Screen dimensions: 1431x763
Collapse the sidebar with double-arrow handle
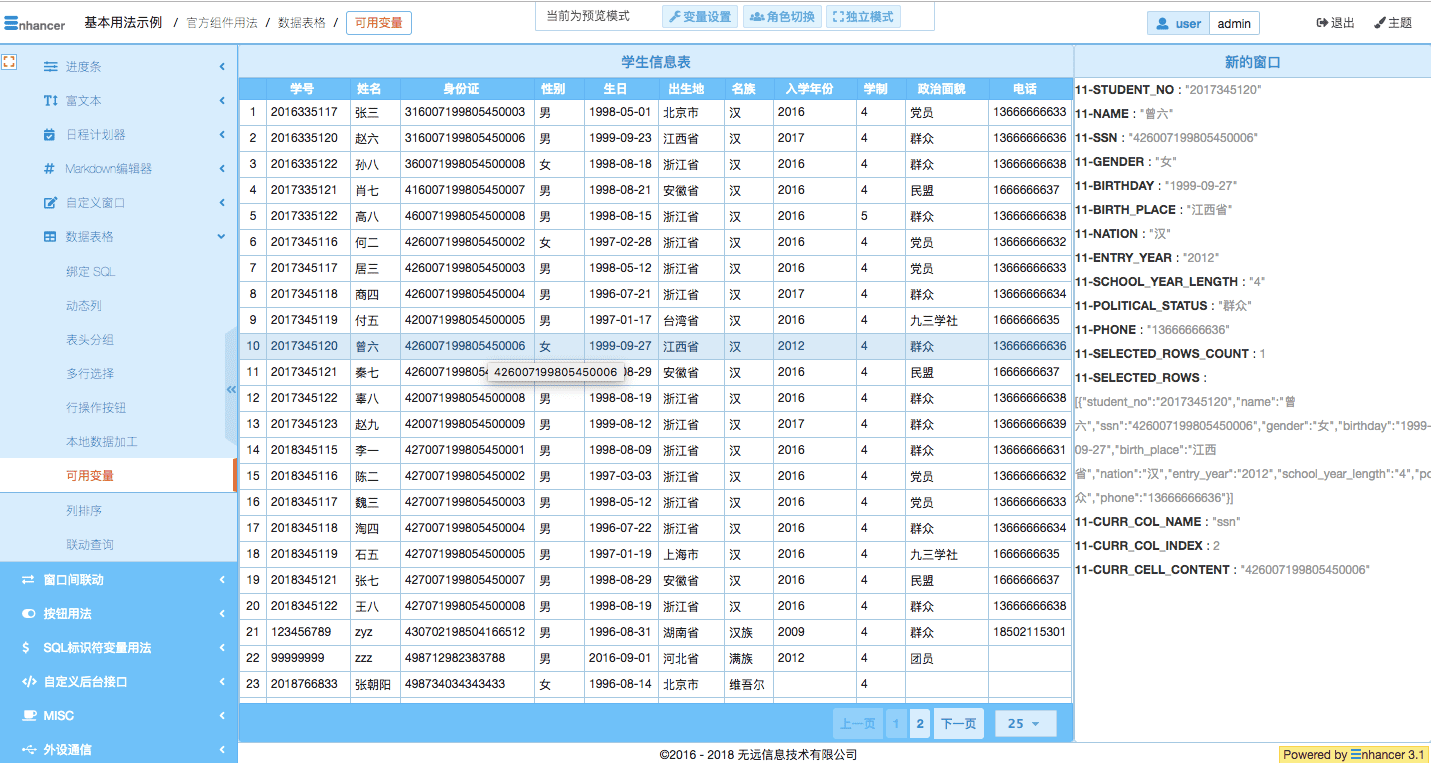coord(231,389)
